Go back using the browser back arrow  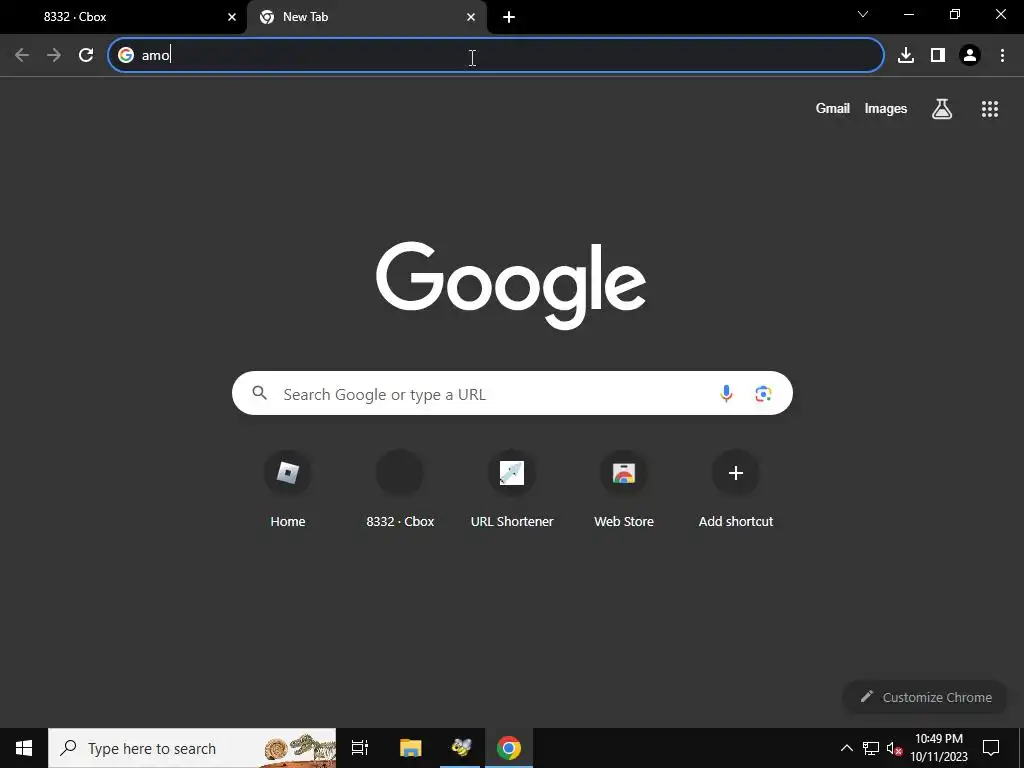(22, 55)
